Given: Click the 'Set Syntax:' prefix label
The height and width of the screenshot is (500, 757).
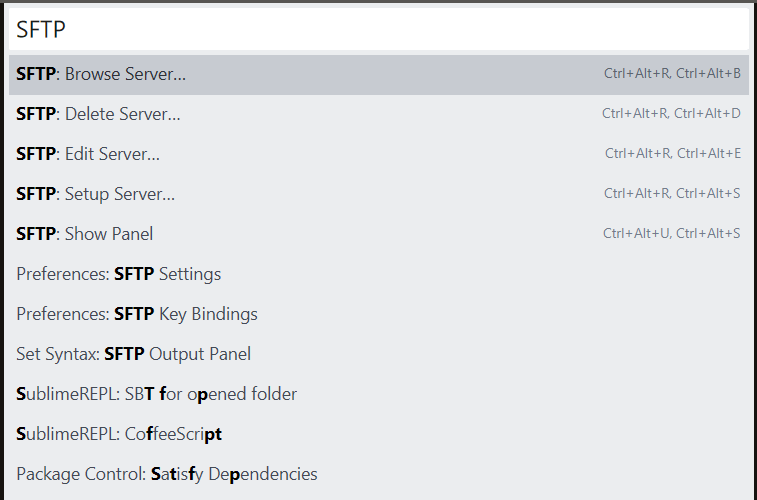Looking at the screenshot, I should [x=58, y=354].
